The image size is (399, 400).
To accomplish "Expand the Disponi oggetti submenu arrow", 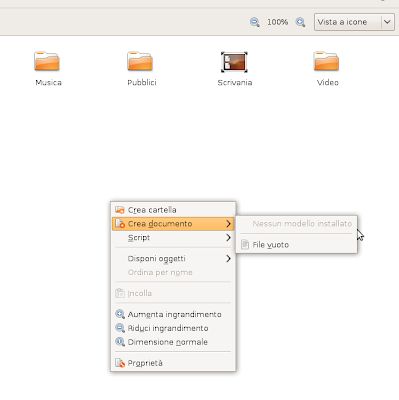I will tap(228, 259).
